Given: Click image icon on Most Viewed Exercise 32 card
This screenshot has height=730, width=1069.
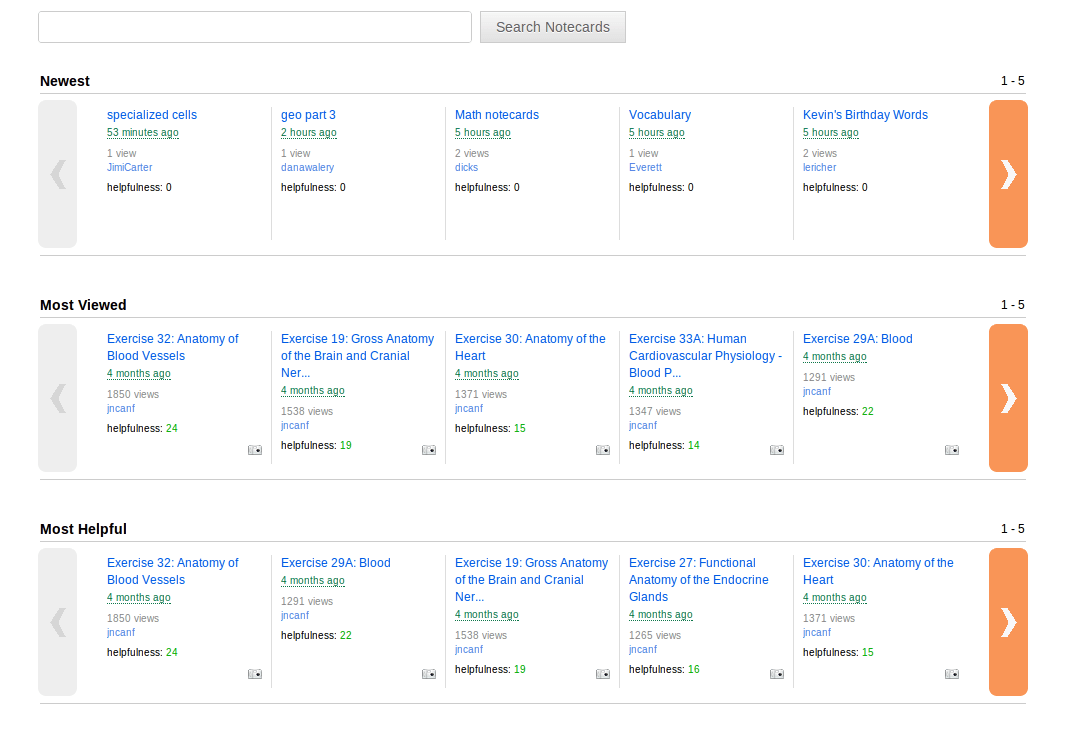Looking at the screenshot, I should click(x=255, y=450).
